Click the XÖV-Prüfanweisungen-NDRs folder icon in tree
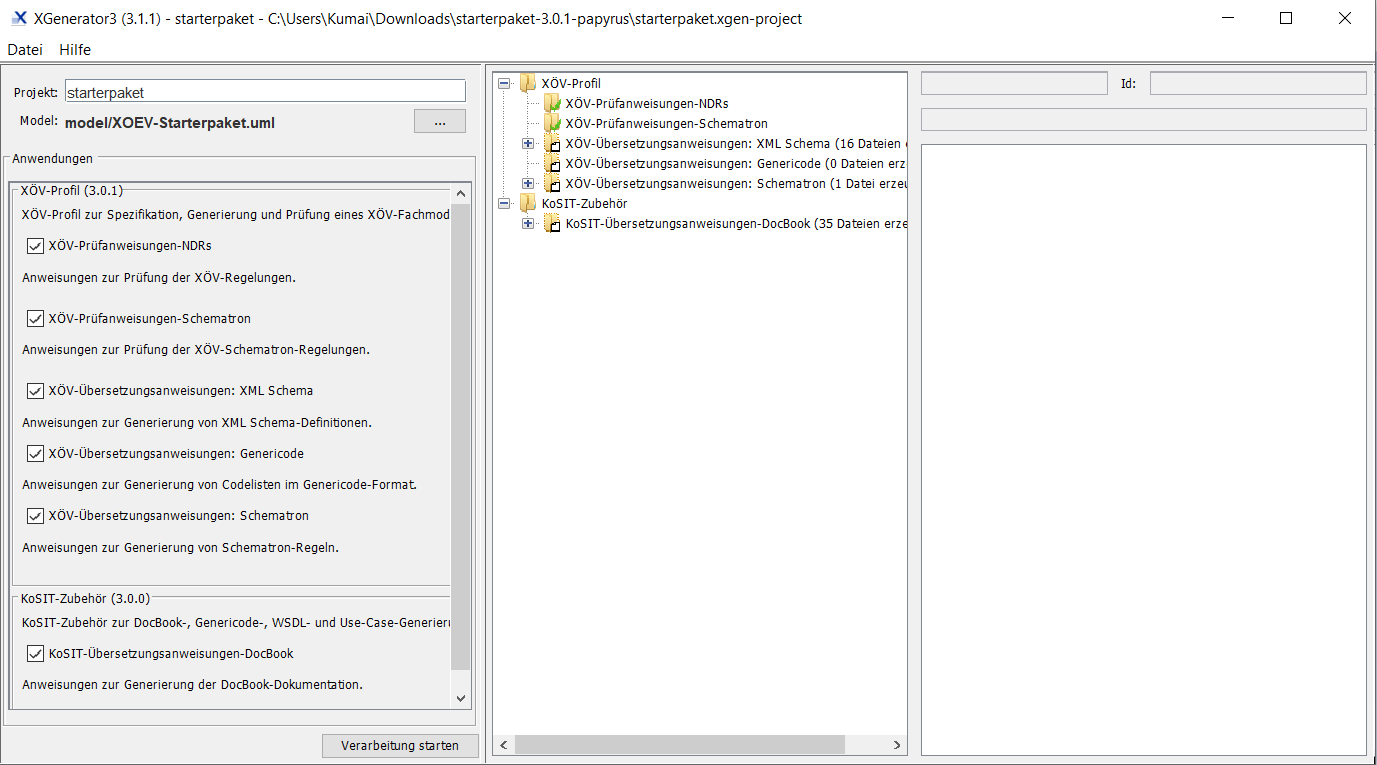Viewport: 1377px width, 765px height. 552,104
